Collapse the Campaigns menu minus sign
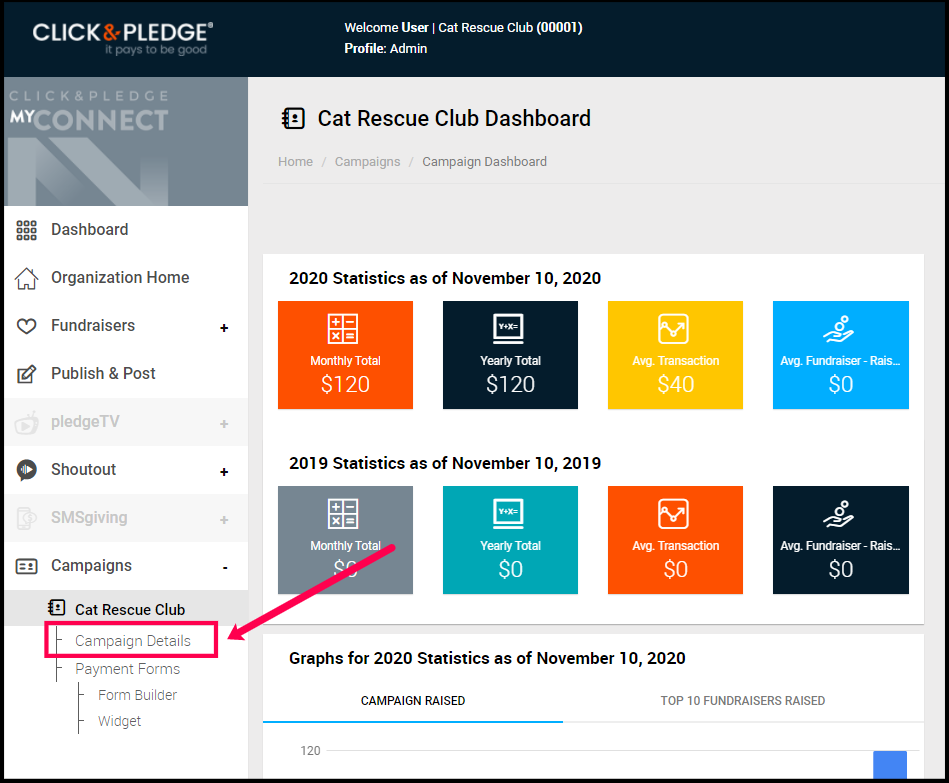Screen dimensions: 949x783 [x=225, y=568]
